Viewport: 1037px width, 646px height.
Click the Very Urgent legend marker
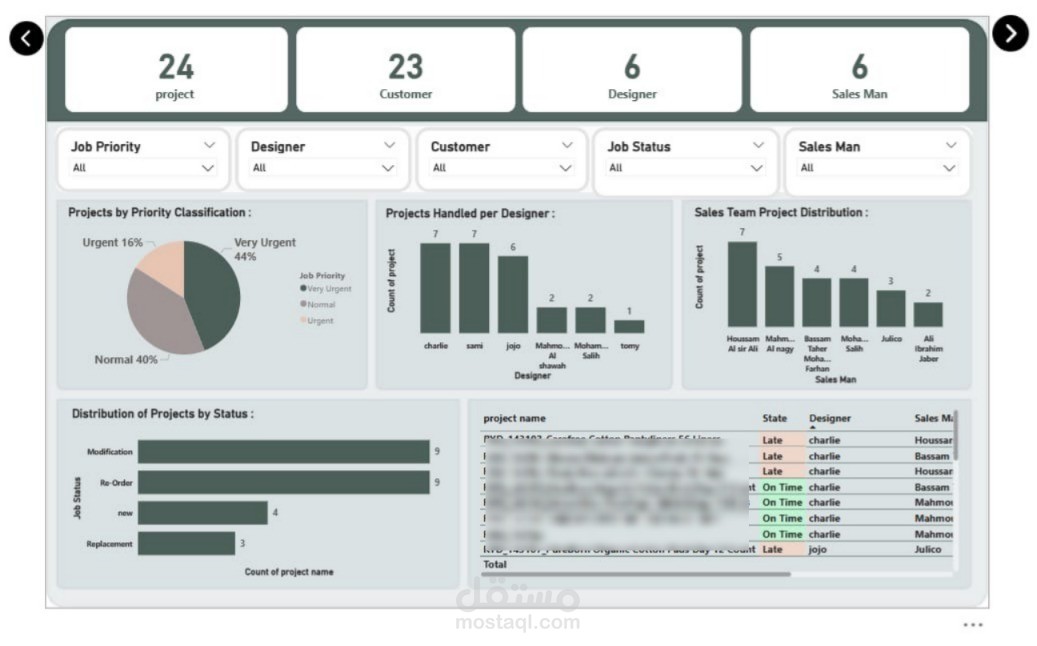303,288
